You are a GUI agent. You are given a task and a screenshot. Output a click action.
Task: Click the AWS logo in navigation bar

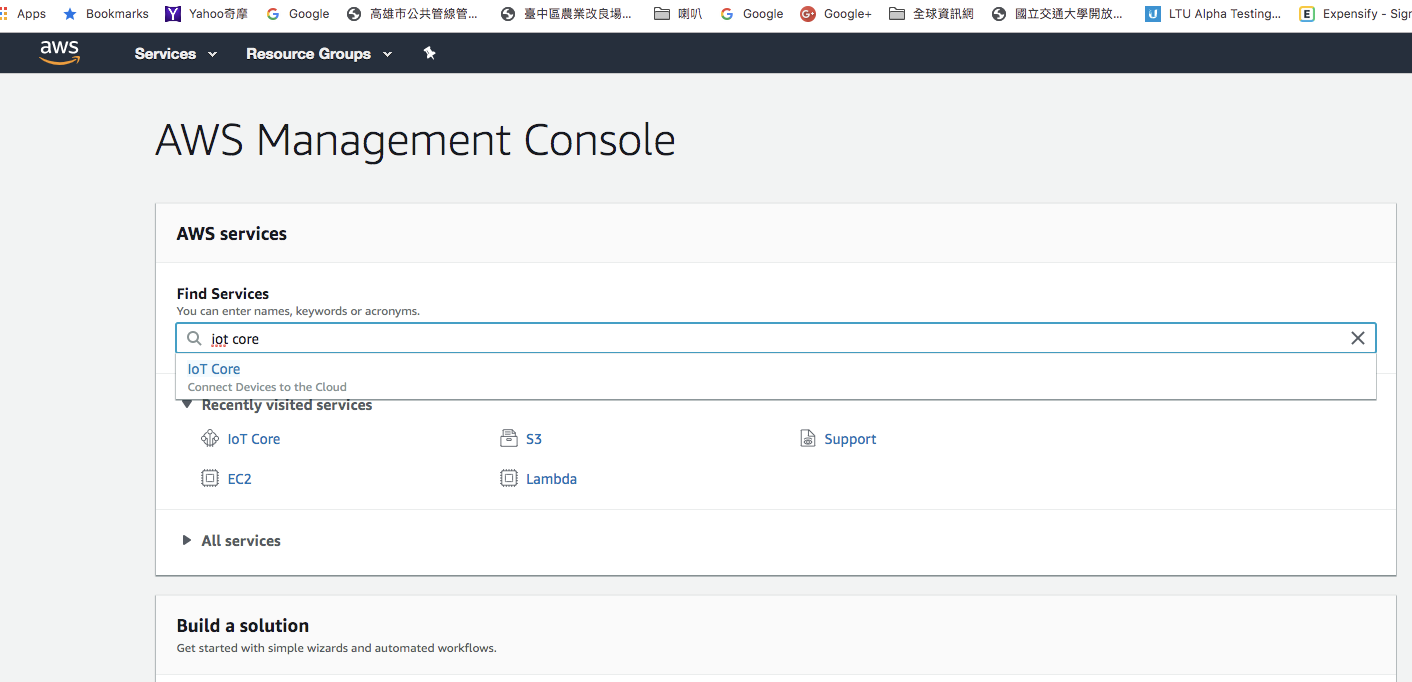(59, 53)
